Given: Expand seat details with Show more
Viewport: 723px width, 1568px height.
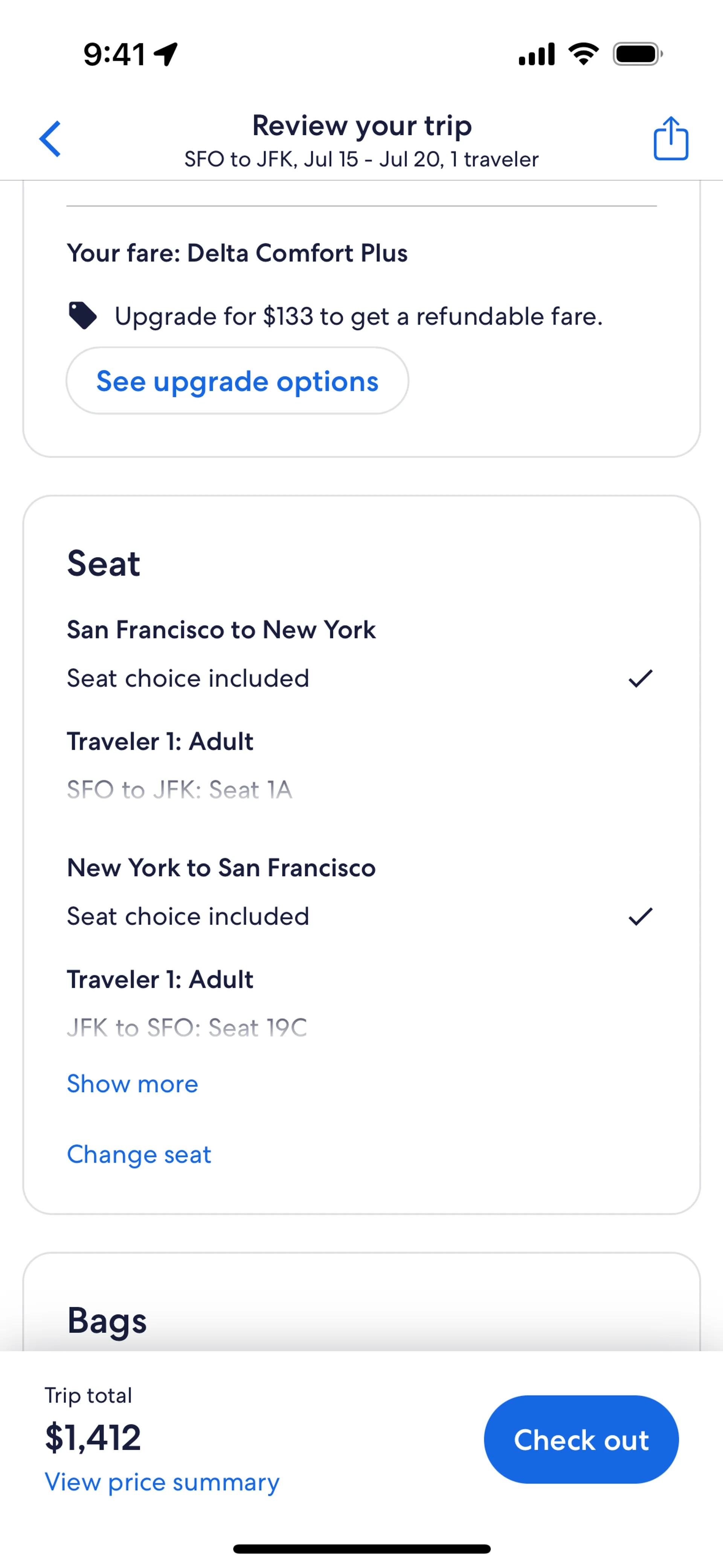Looking at the screenshot, I should tap(133, 1084).
